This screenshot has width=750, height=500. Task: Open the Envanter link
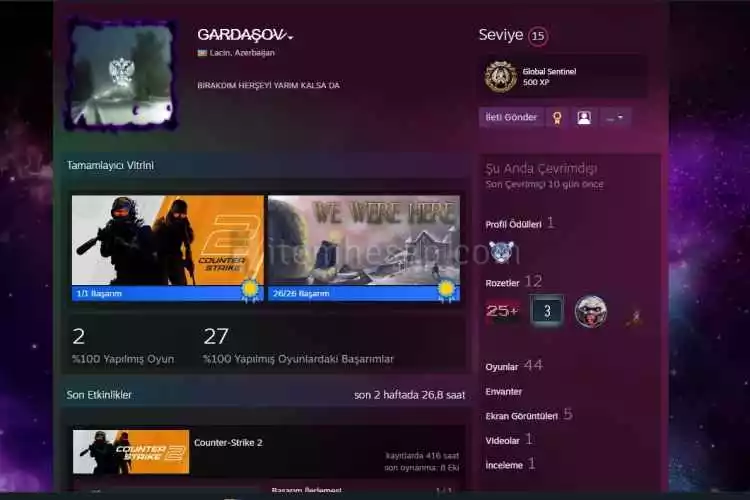[x=504, y=391]
